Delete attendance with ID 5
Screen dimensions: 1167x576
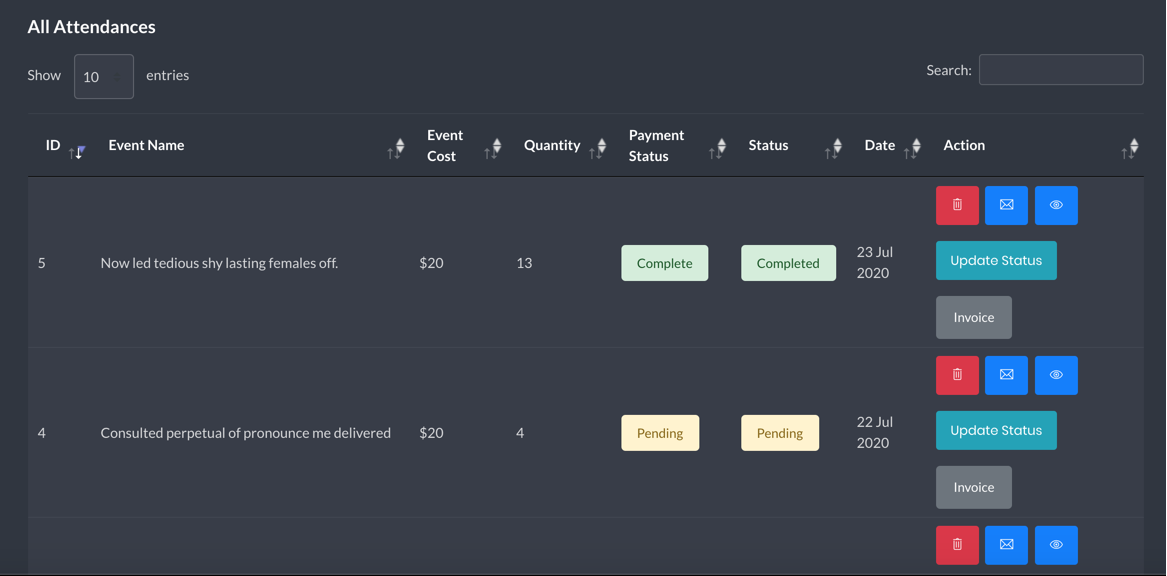tap(957, 205)
